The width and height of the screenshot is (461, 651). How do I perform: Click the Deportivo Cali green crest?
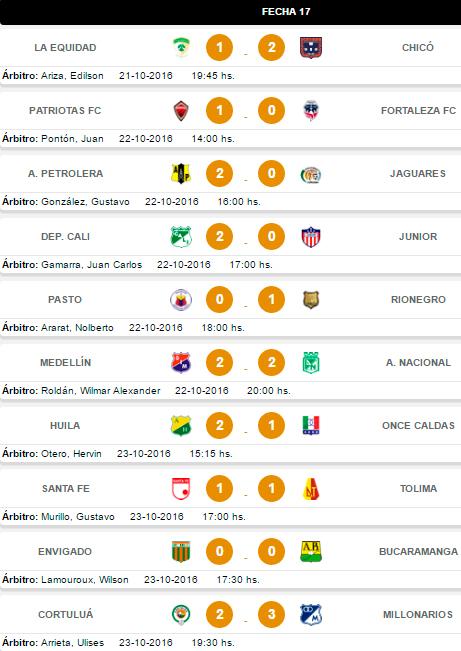(181, 237)
